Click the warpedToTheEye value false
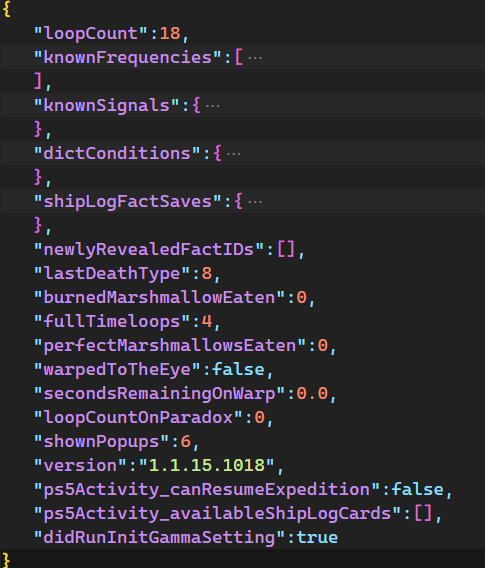Viewport: 485px width, 568px height. 238,369
